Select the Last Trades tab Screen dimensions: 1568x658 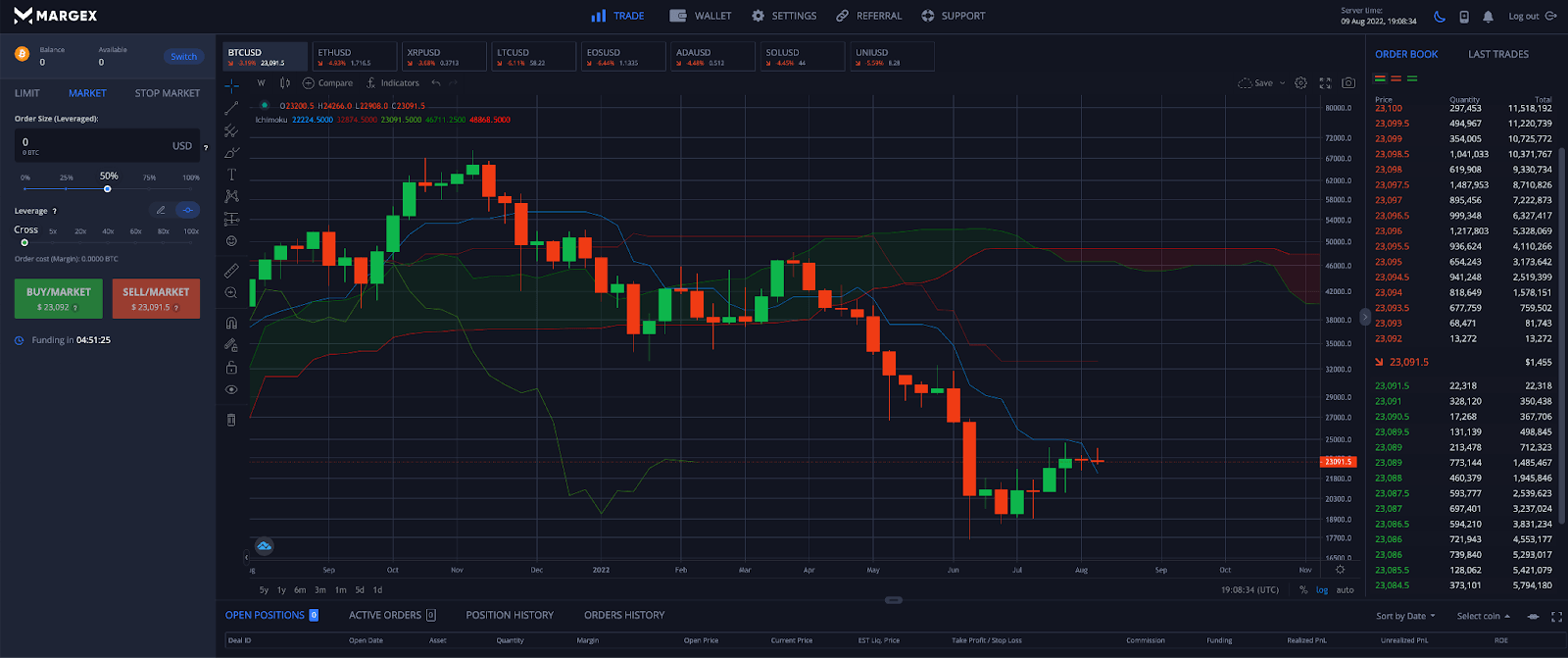[1498, 54]
